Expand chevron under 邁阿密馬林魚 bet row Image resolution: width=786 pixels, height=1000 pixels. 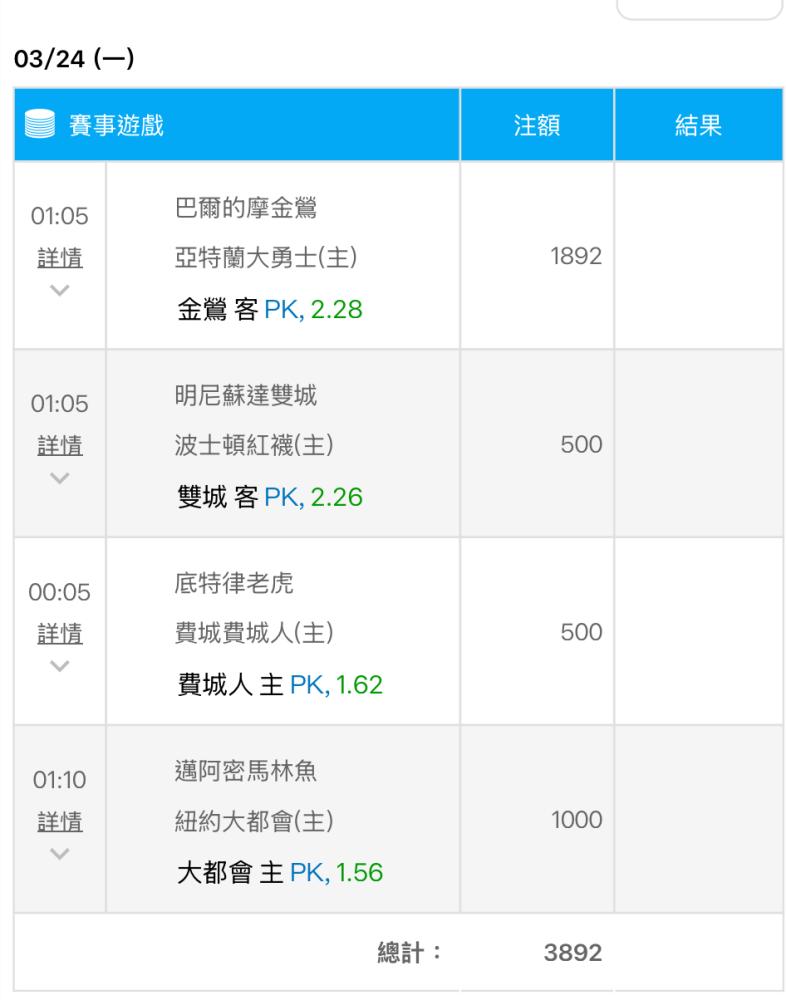60,854
